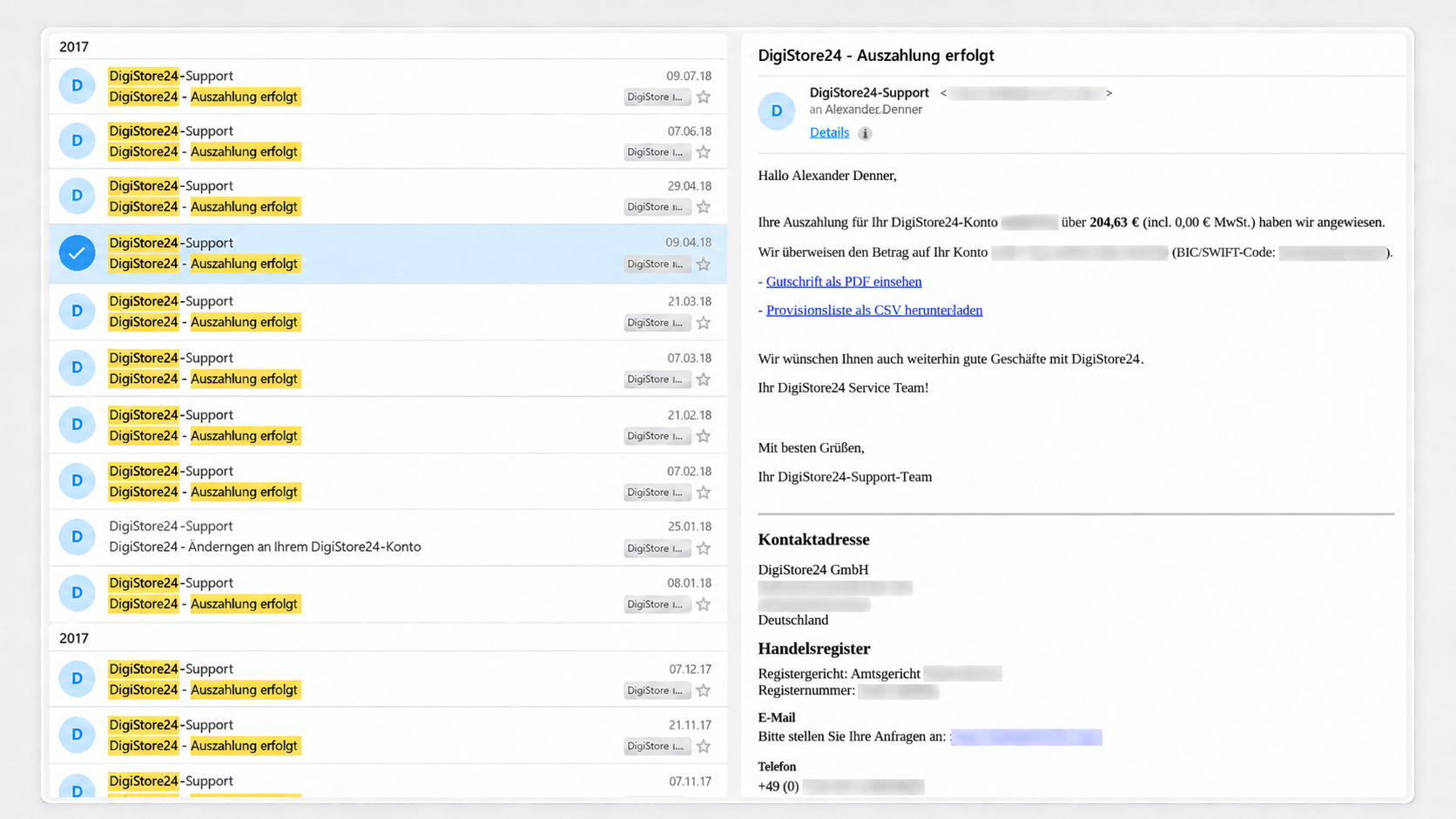Star the email dated 08.01.18

[704, 604]
